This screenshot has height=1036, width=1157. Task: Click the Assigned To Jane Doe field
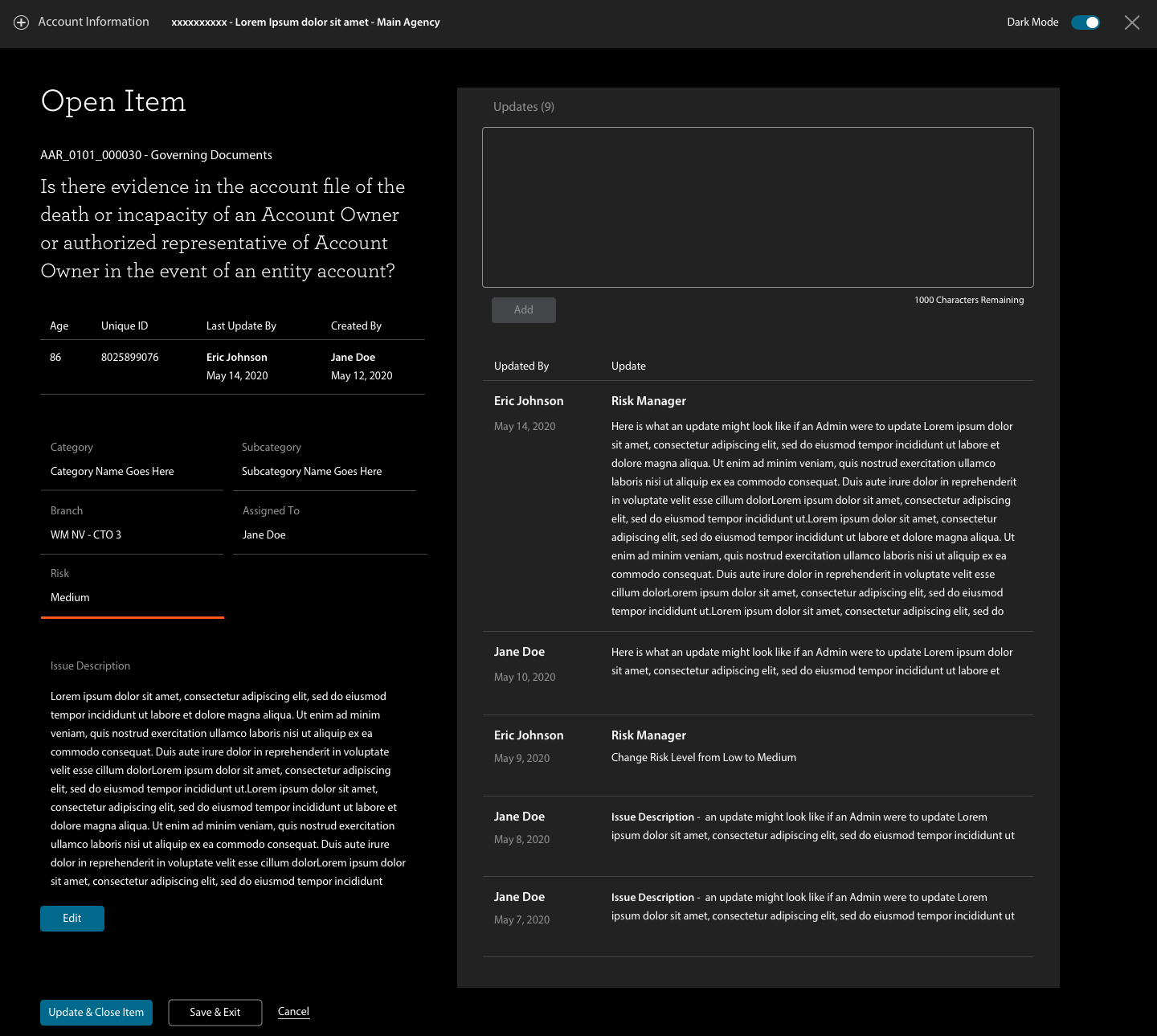[x=264, y=534]
